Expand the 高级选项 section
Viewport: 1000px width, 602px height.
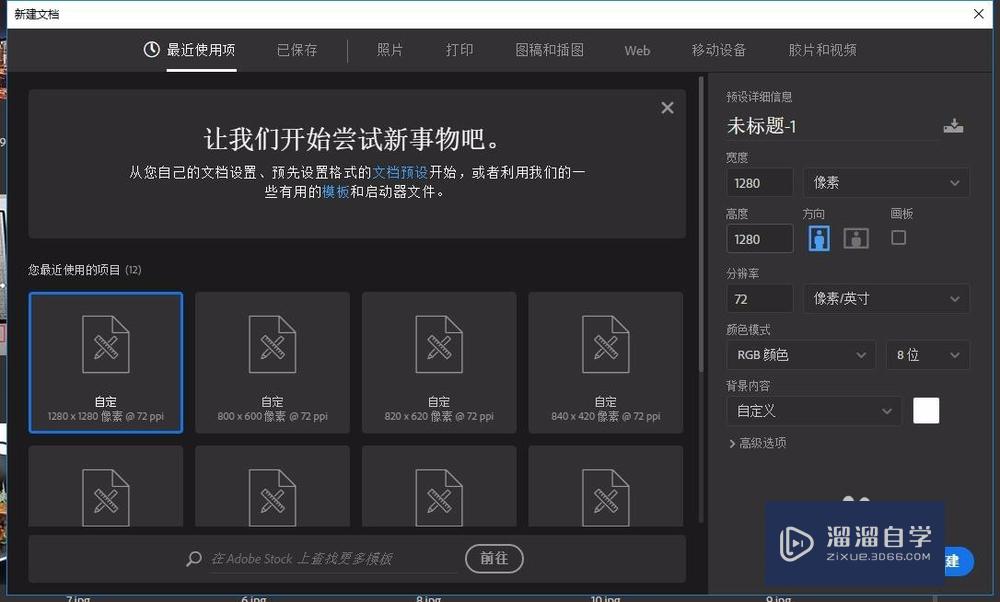[x=758, y=443]
